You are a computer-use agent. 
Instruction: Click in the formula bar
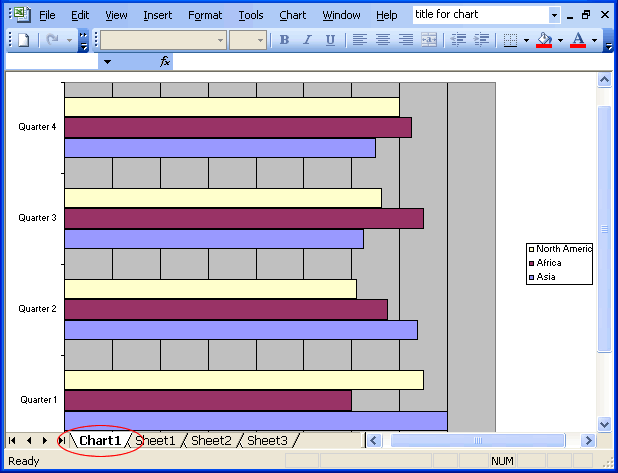pyautogui.click(x=393, y=61)
